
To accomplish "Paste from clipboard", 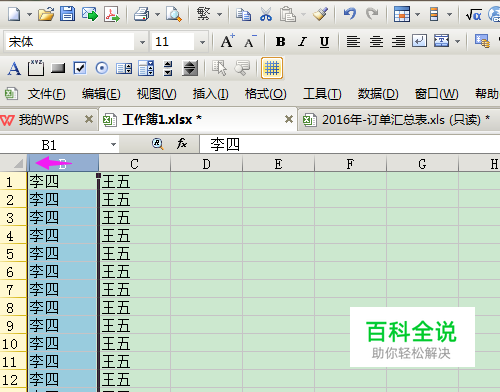I will click(287, 14).
